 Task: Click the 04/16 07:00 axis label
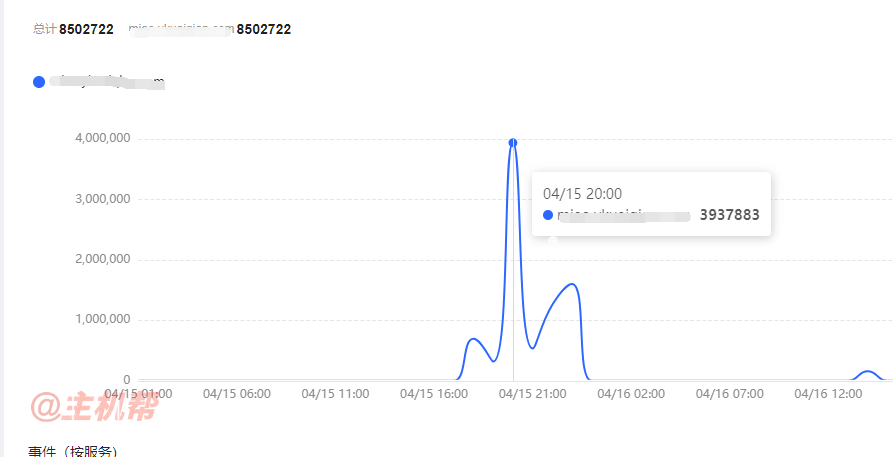click(730, 394)
